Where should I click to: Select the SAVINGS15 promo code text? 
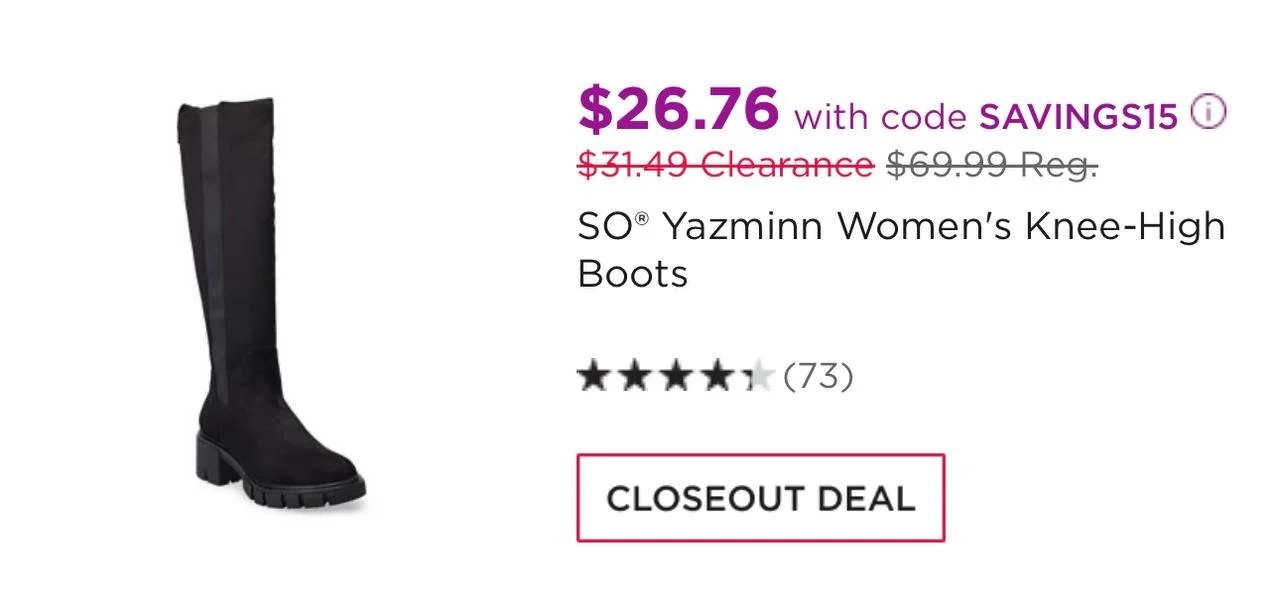(1079, 117)
